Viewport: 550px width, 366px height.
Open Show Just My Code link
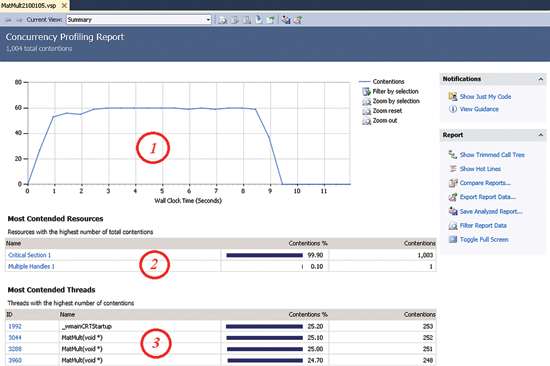(x=485, y=97)
